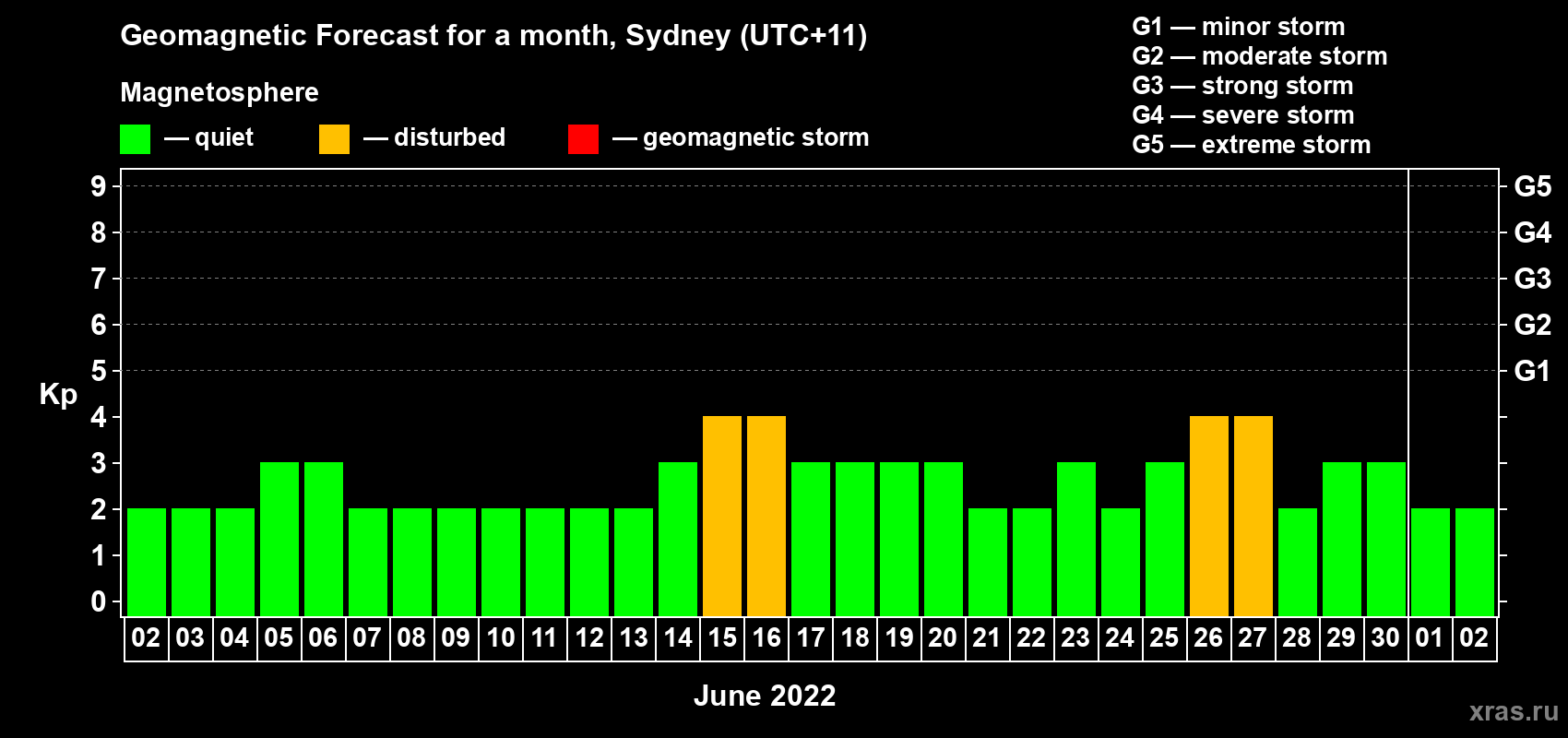Click the date label '25' on the axis
Image resolution: width=1568 pixels, height=738 pixels.
(1164, 637)
